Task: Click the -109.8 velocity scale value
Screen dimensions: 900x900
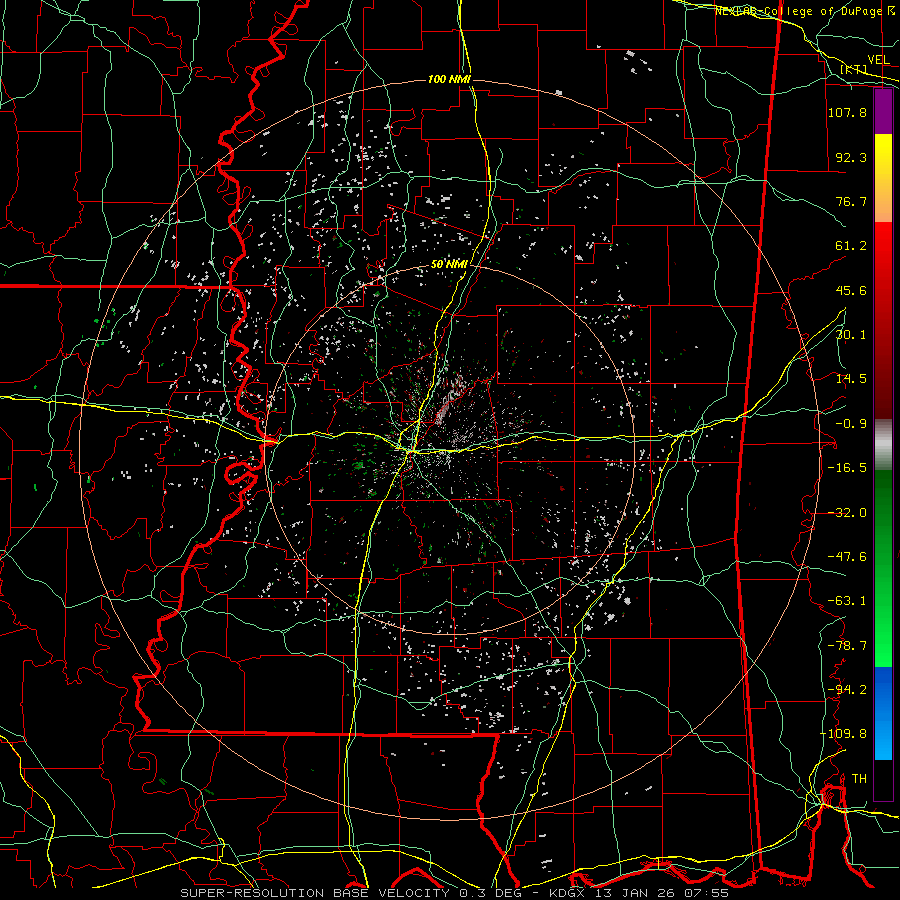Action: point(843,734)
